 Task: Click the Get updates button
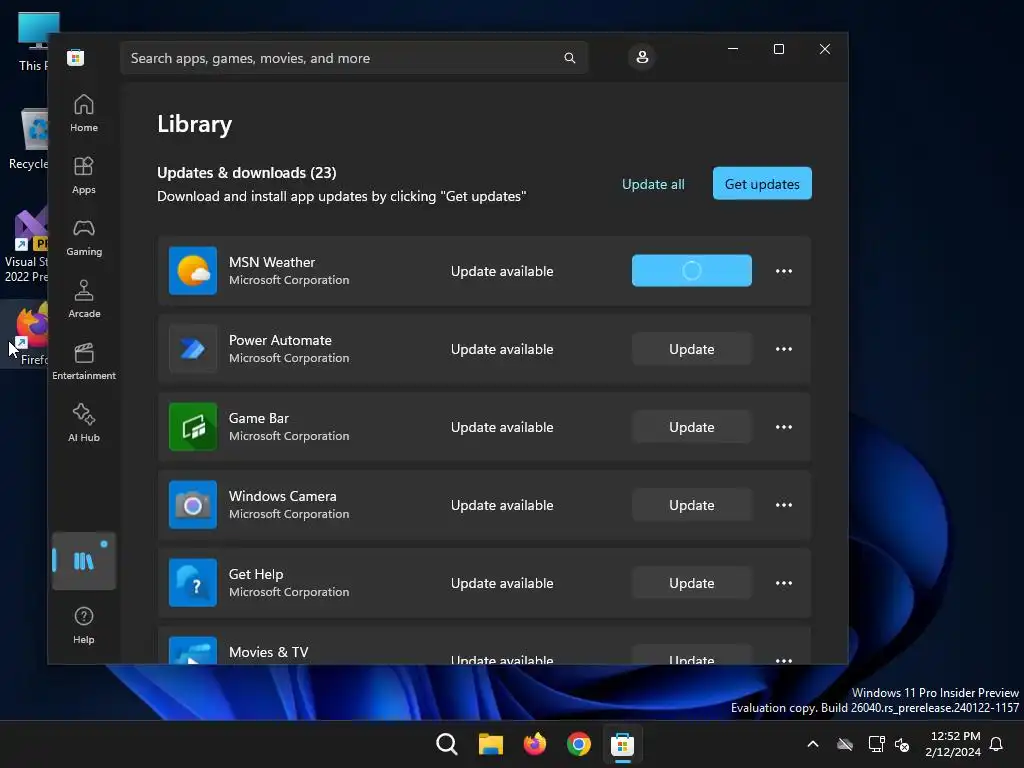(x=762, y=184)
